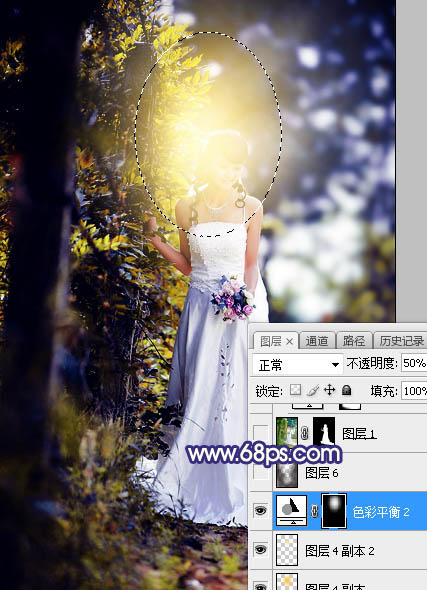This screenshot has width=427, height=590.
Task: Click the mask link icon on 色彩平衡 2
Action: [x=315, y=511]
